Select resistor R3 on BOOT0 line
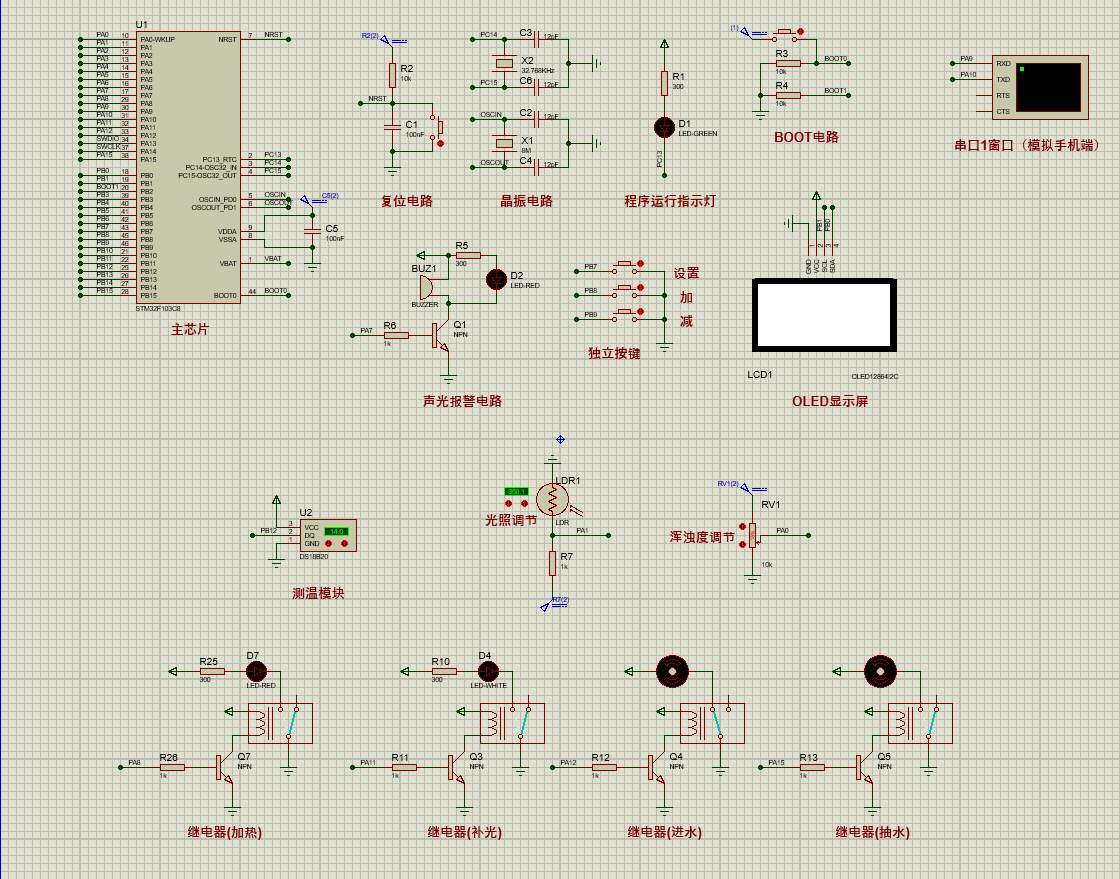This screenshot has width=1120, height=879. pos(788,64)
